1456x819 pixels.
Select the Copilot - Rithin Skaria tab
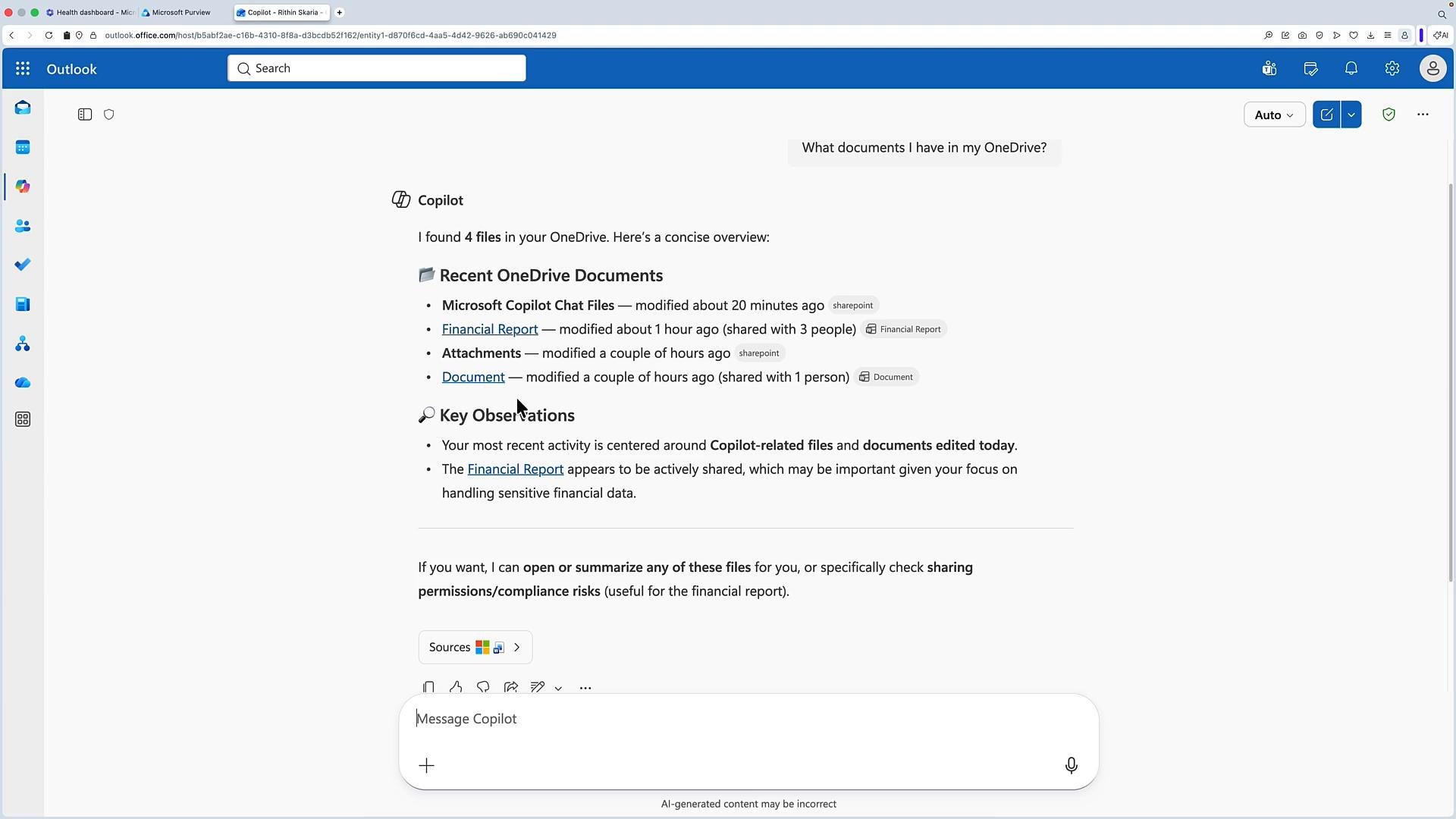click(281, 12)
